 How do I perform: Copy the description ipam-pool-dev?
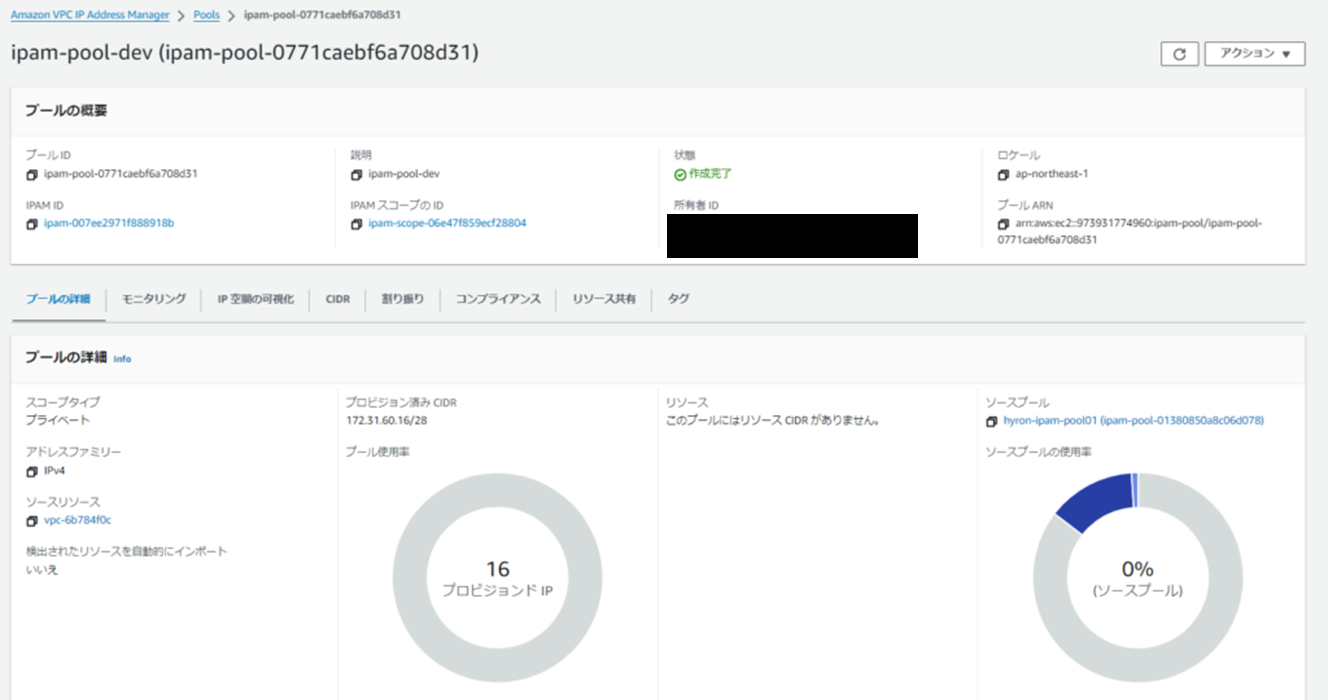pos(356,174)
